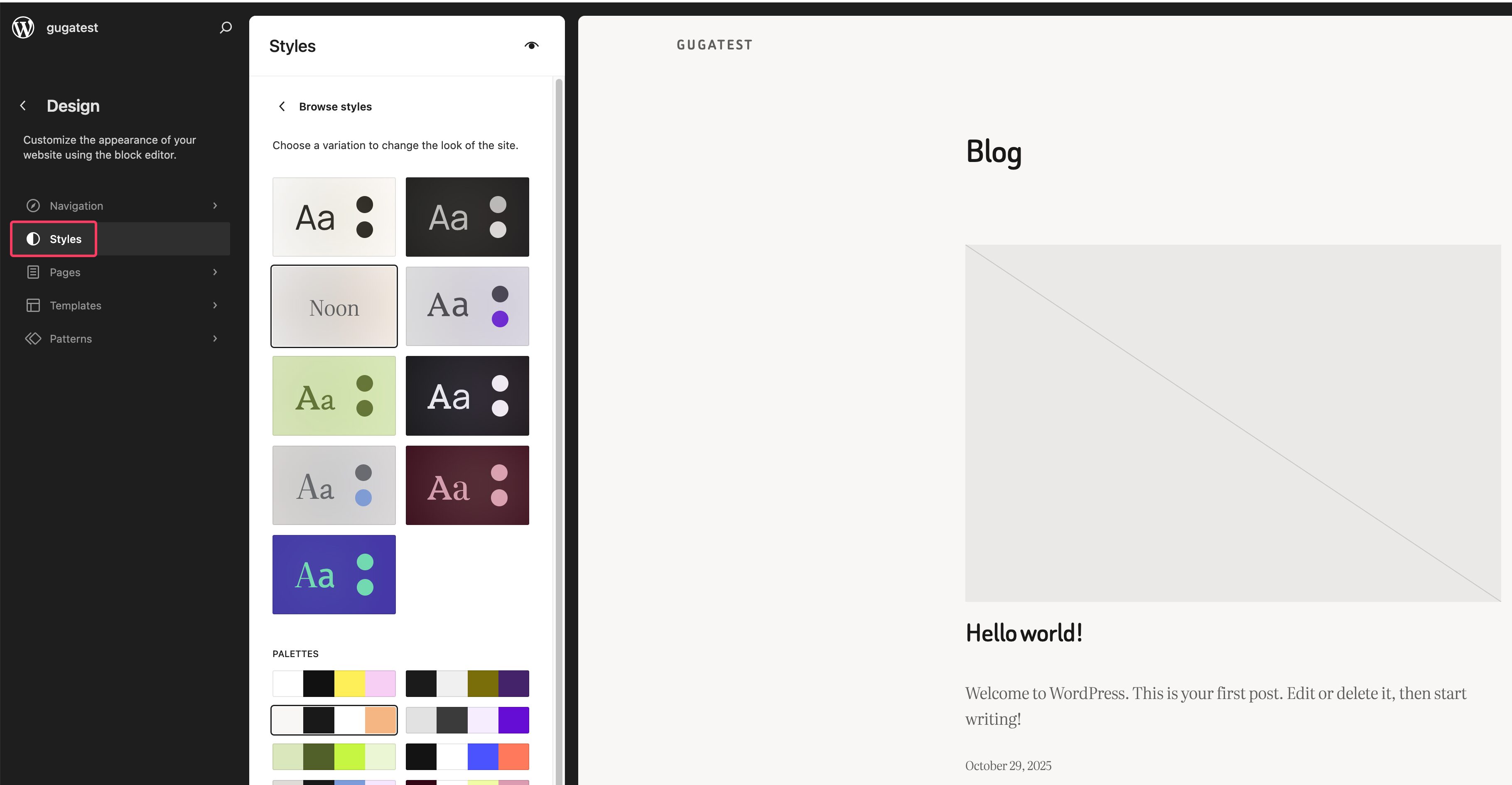Toggle the Style Book preview eye

532,45
